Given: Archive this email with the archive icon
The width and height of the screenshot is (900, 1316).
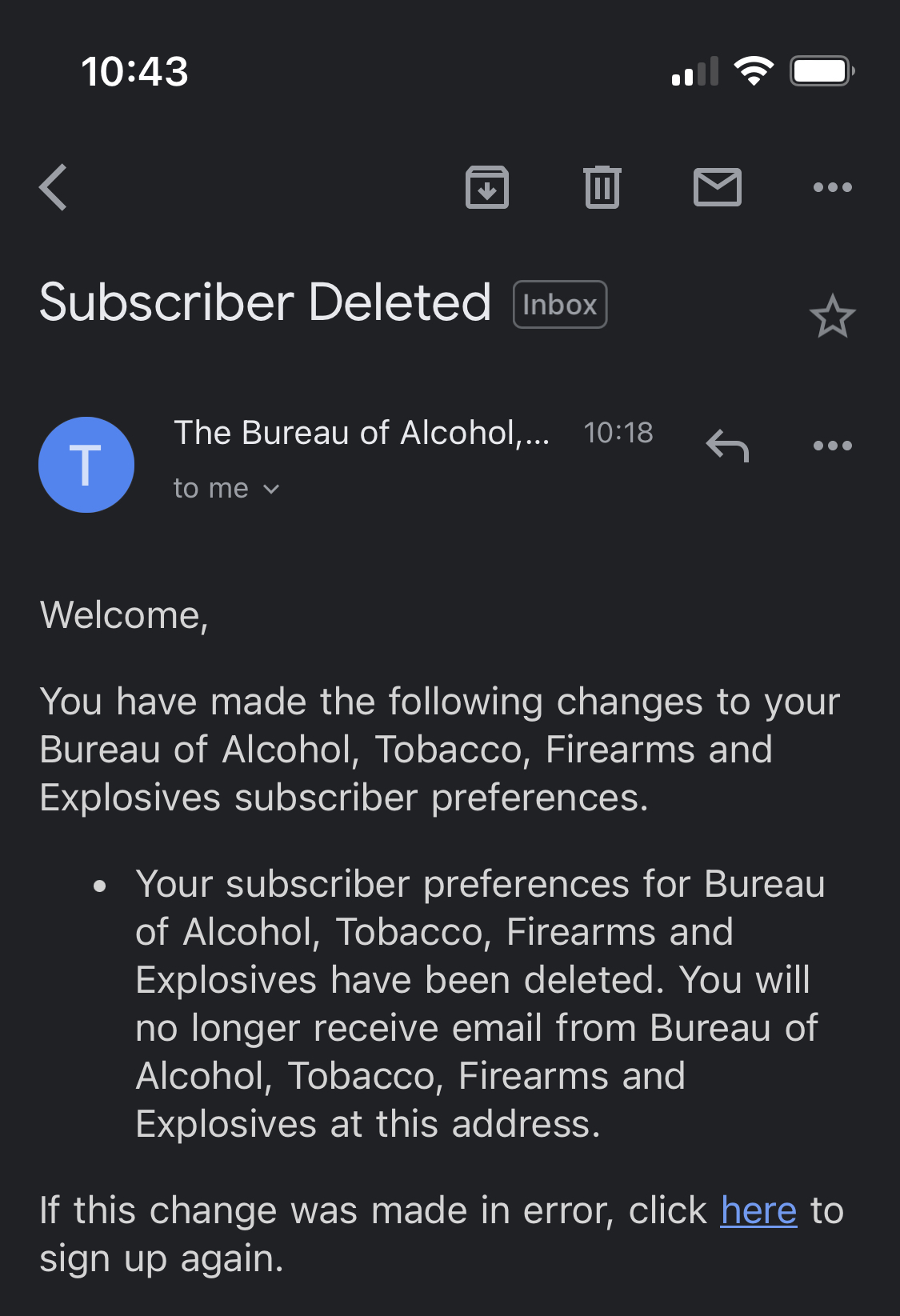Looking at the screenshot, I should point(487,187).
